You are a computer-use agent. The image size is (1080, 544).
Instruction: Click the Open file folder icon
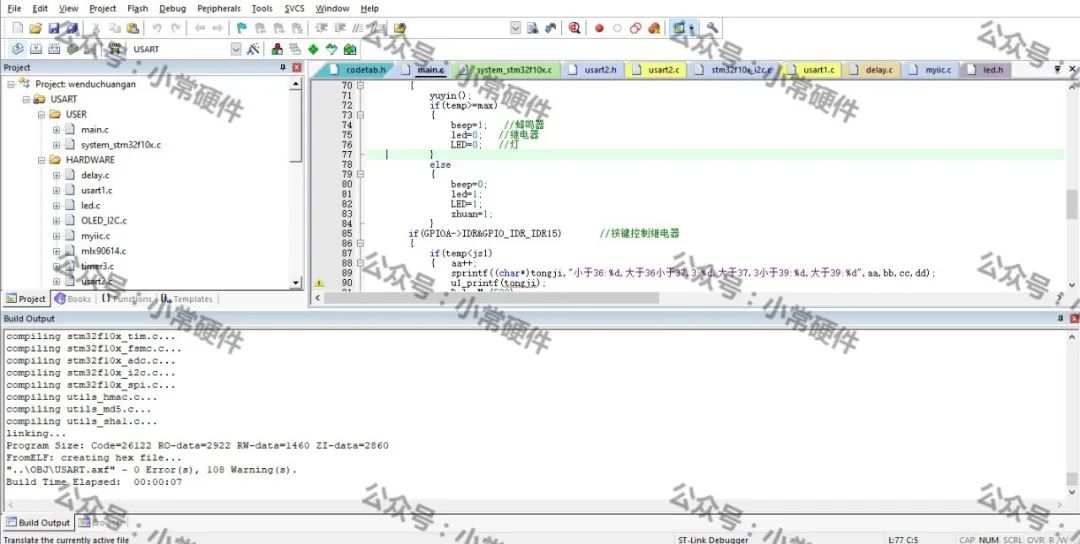pos(36,28)
